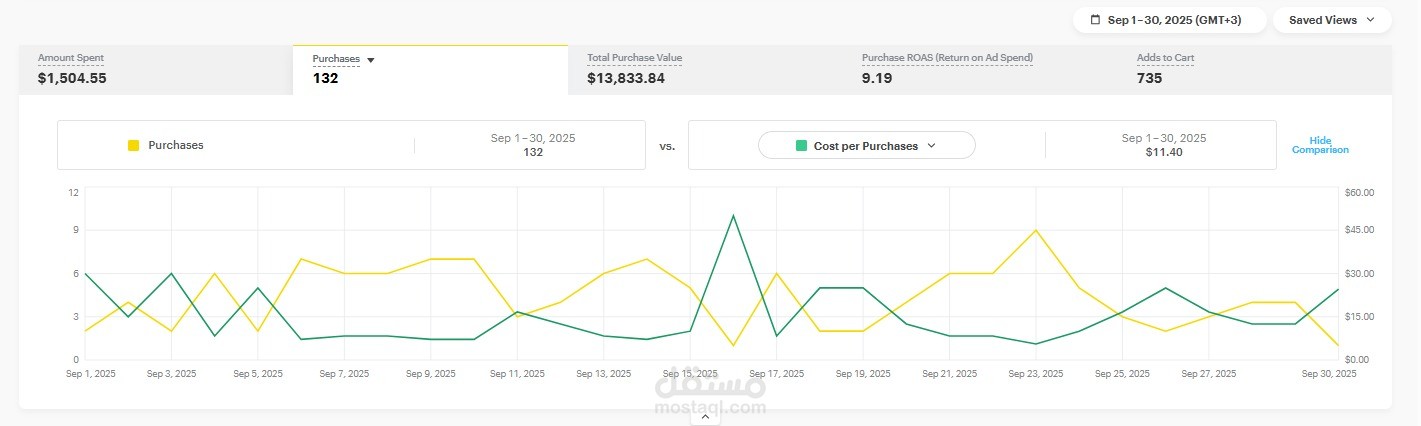Click the $11.40 cost per purchase value

point(1164,153)
